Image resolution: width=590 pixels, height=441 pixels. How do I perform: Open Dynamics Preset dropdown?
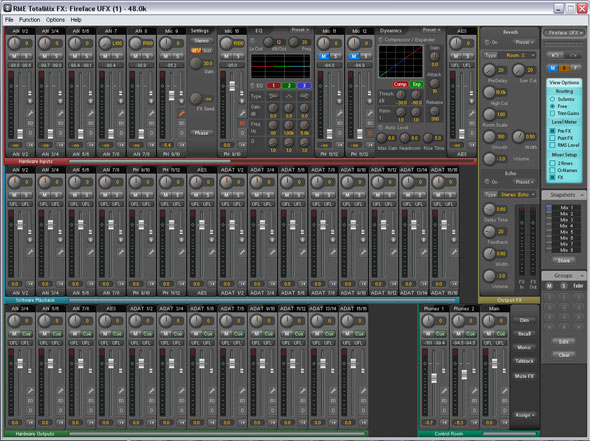coord(431,30)
